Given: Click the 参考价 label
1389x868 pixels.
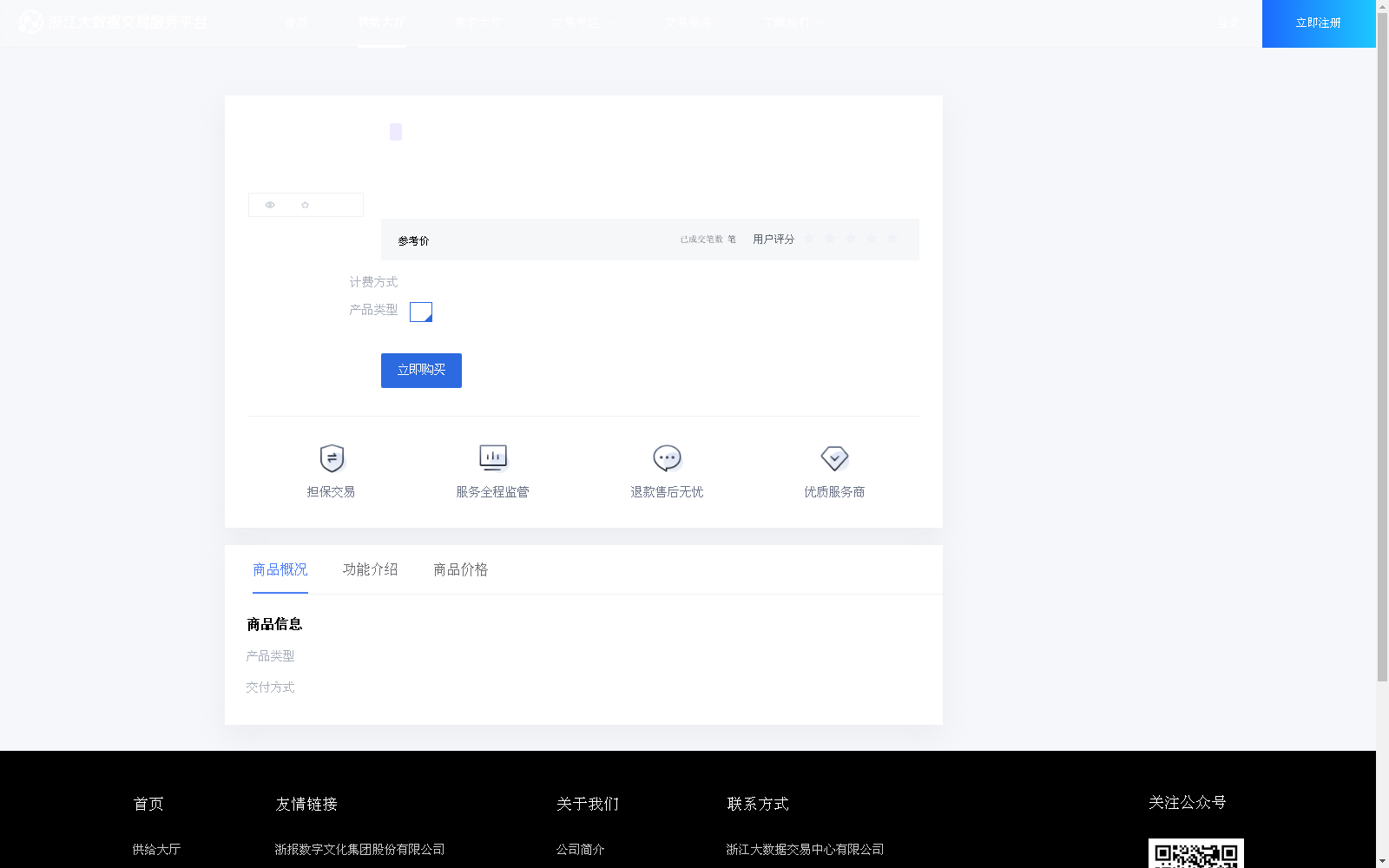Looking at the screenshot, I should [413, 240].
